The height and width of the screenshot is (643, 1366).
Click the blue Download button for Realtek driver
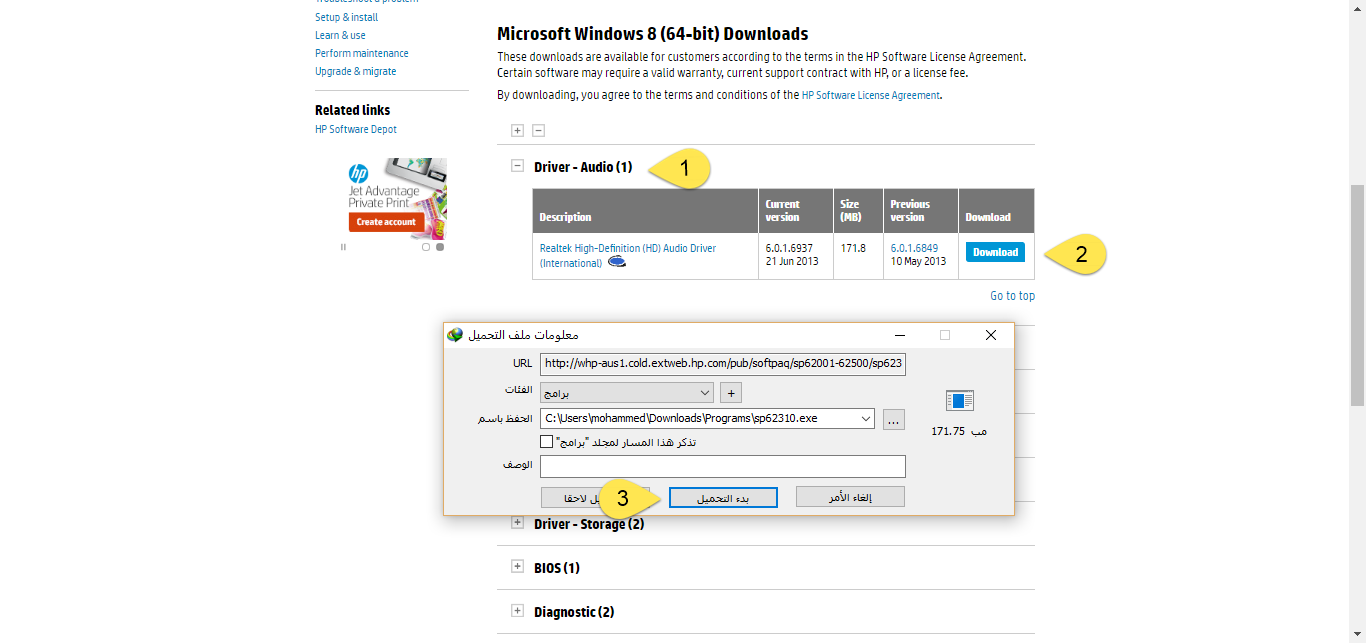pyautogui.click(x=995, y=252)
